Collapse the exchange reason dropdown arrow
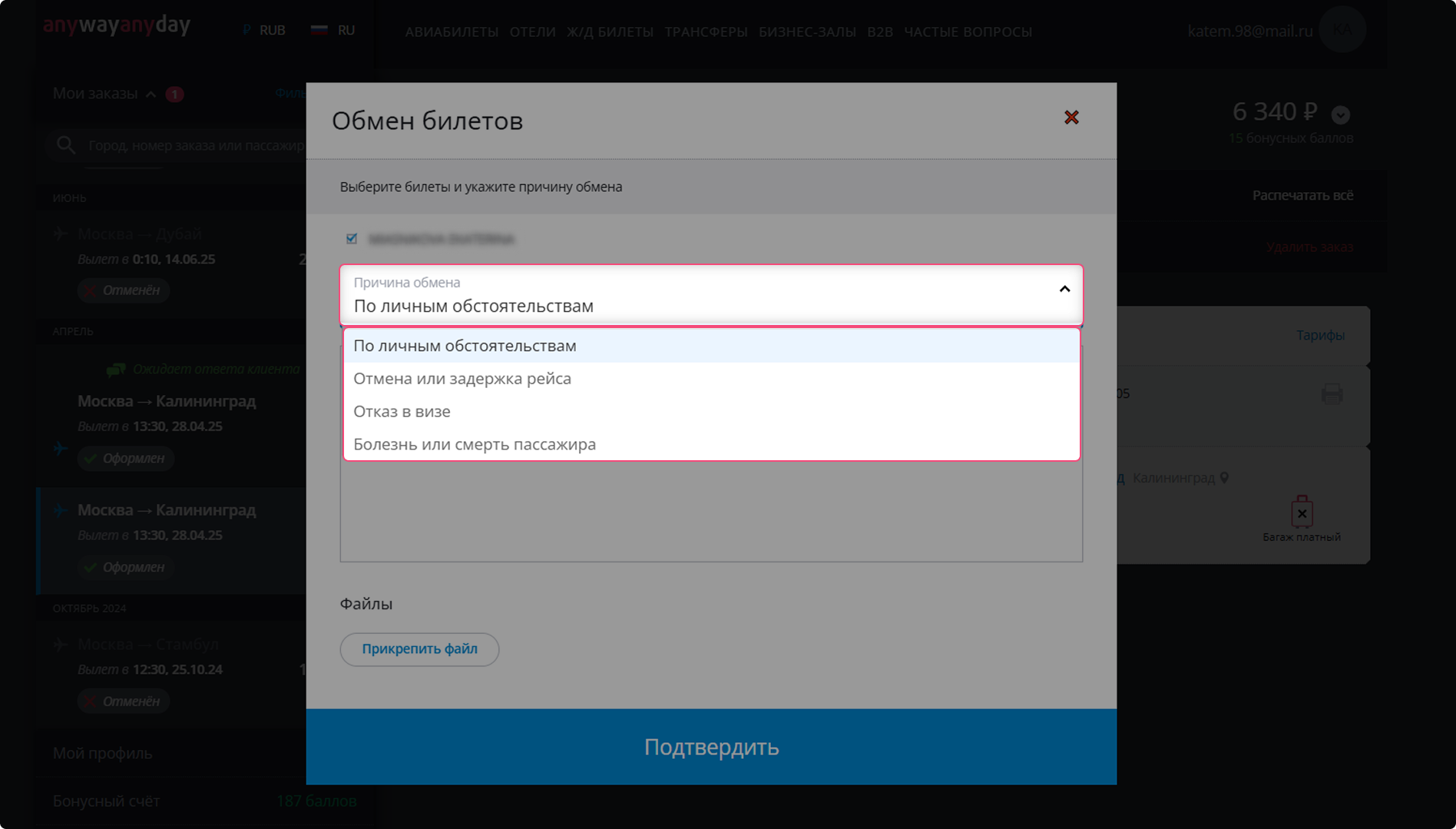Image resolution: width=1456 pixels, height=829 pixels. pyautogui.click(x=1064, y=290)
